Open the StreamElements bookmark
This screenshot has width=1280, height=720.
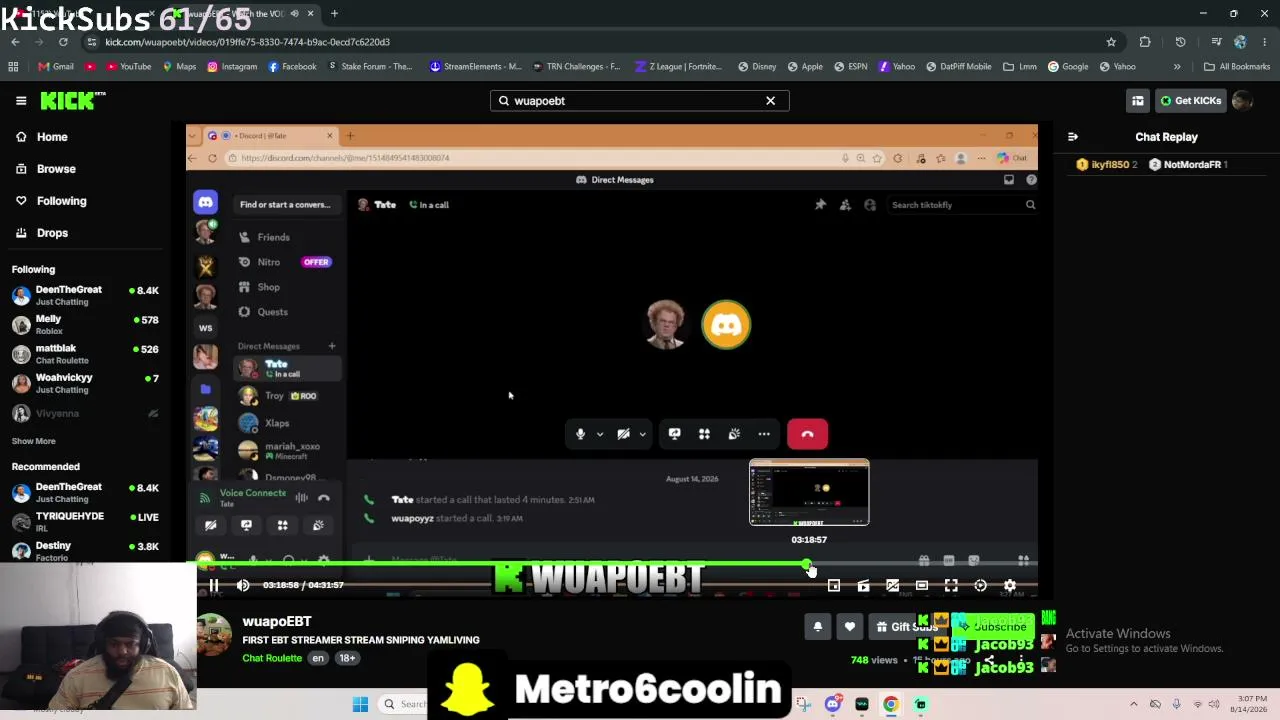[475, 67]
